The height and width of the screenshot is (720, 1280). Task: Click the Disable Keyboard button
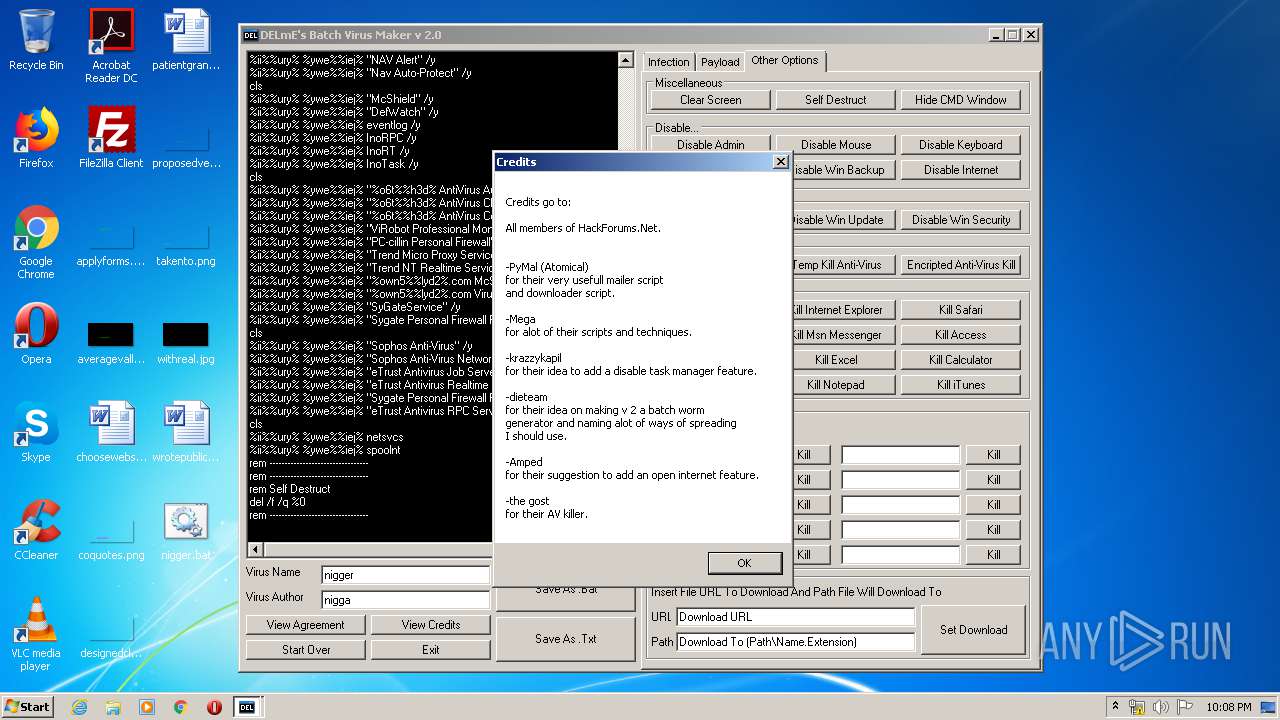[x=960, y=145]
